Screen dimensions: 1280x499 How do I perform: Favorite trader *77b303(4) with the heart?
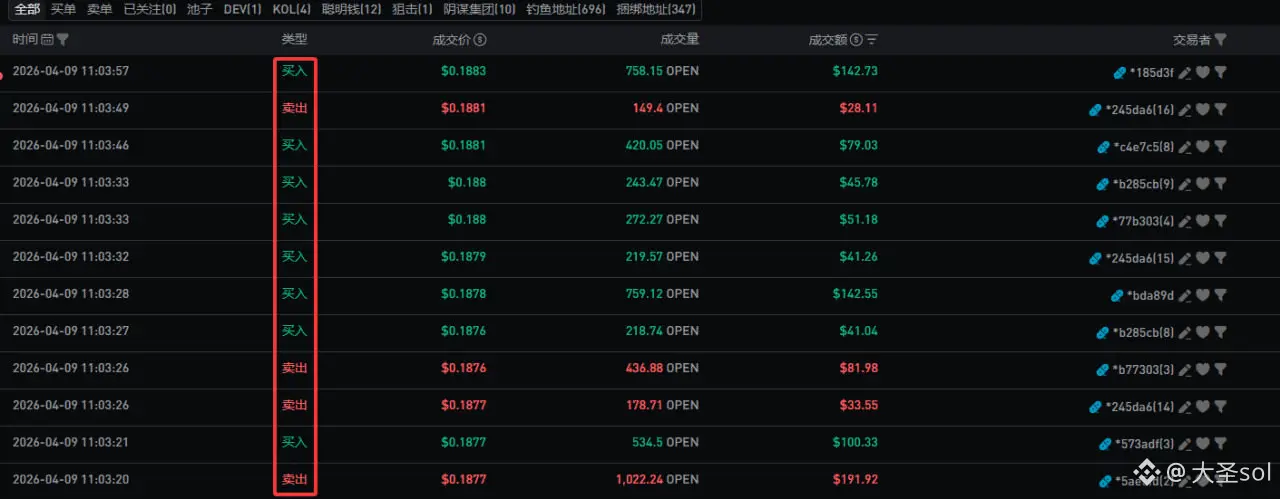1203,220
